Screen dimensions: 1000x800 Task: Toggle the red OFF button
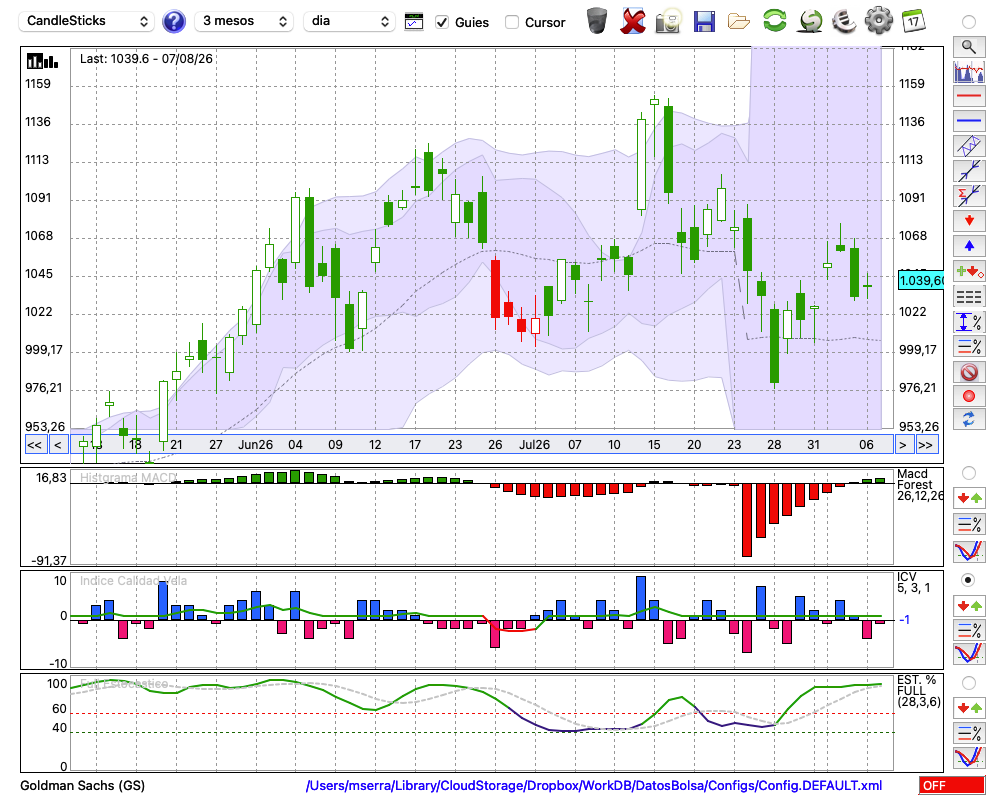951,785
